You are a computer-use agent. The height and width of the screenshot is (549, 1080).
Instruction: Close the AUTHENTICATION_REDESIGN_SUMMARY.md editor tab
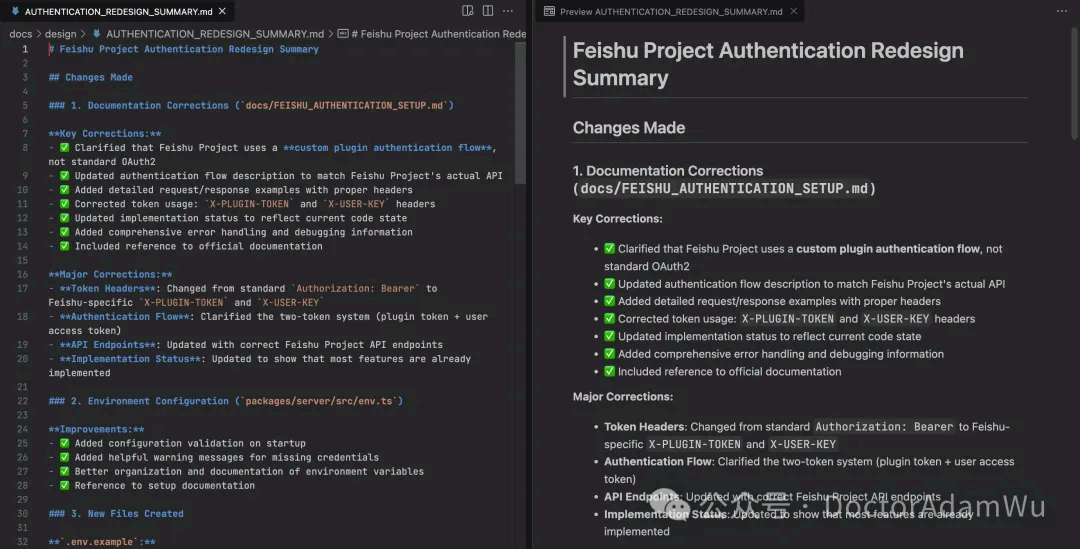222,11
